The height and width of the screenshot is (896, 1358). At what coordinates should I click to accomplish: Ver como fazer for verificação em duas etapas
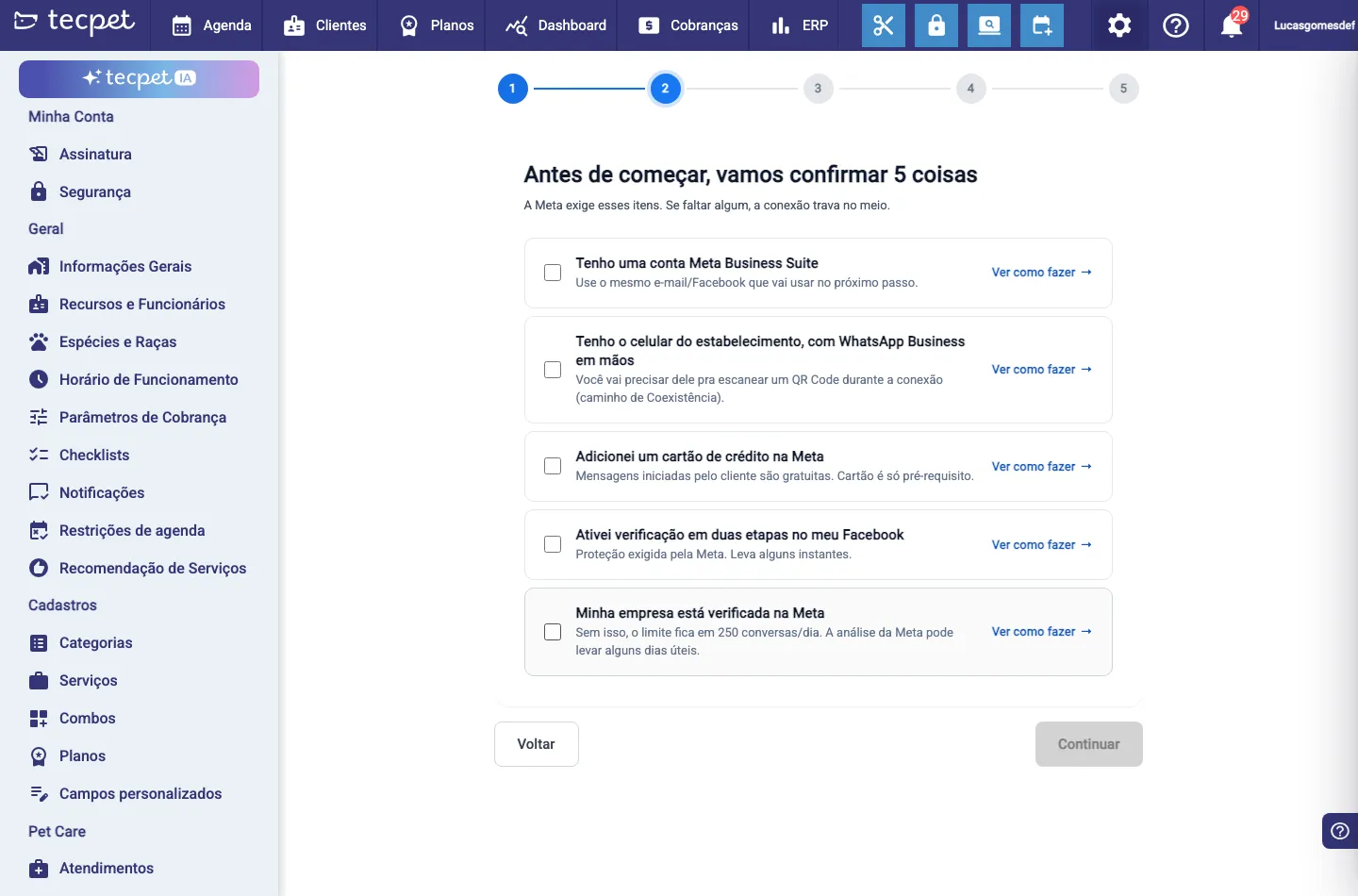click(1041, 545)
